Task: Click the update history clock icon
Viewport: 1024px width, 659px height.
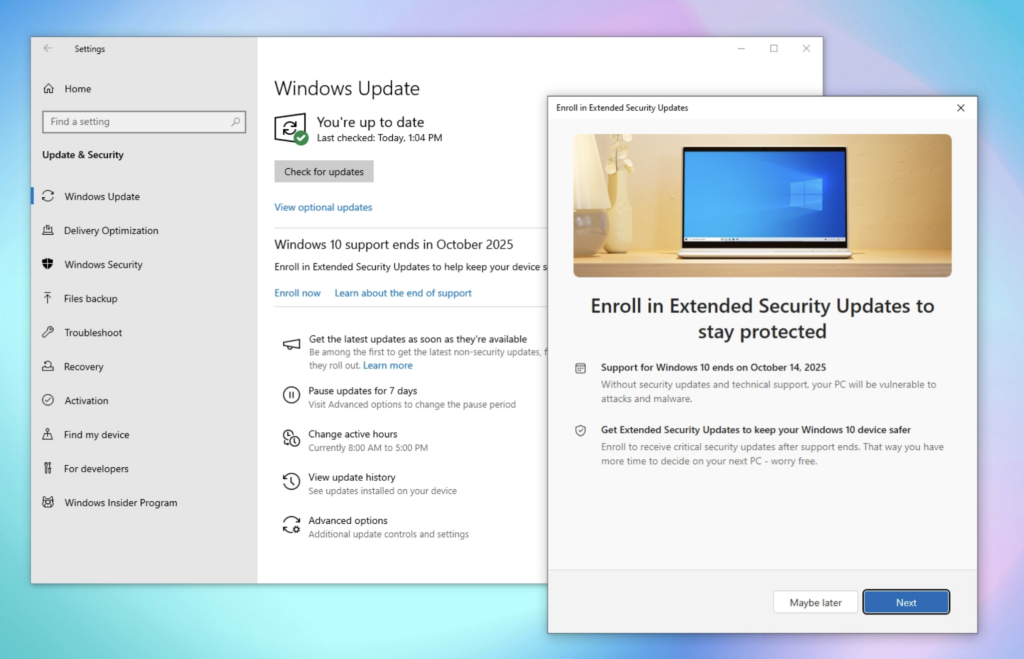Action: pyautogui.click(x=291, y=481)
